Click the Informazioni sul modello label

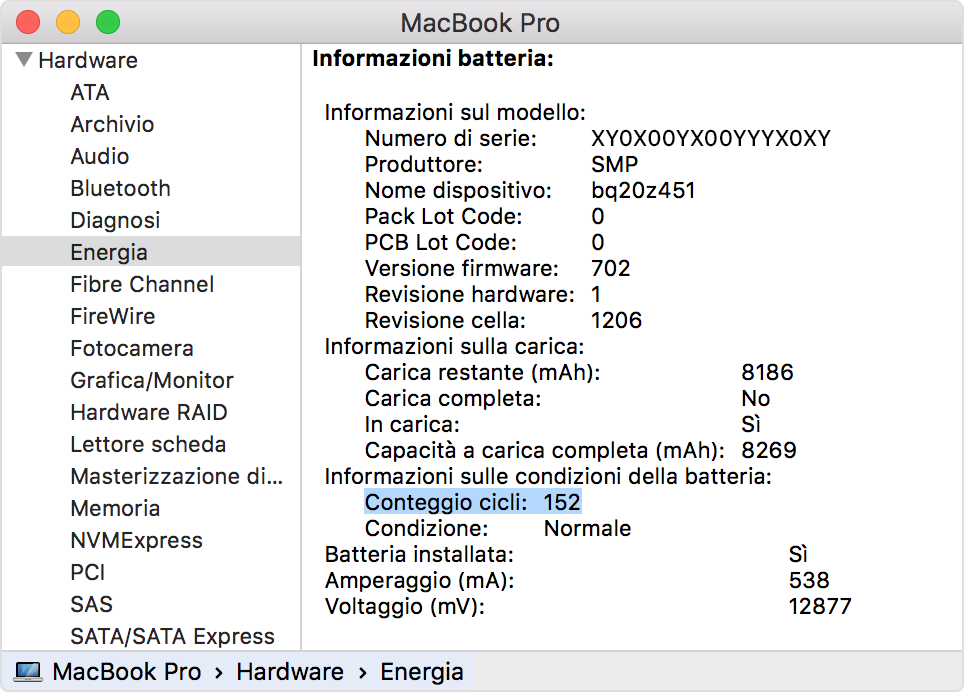(455, 112)
